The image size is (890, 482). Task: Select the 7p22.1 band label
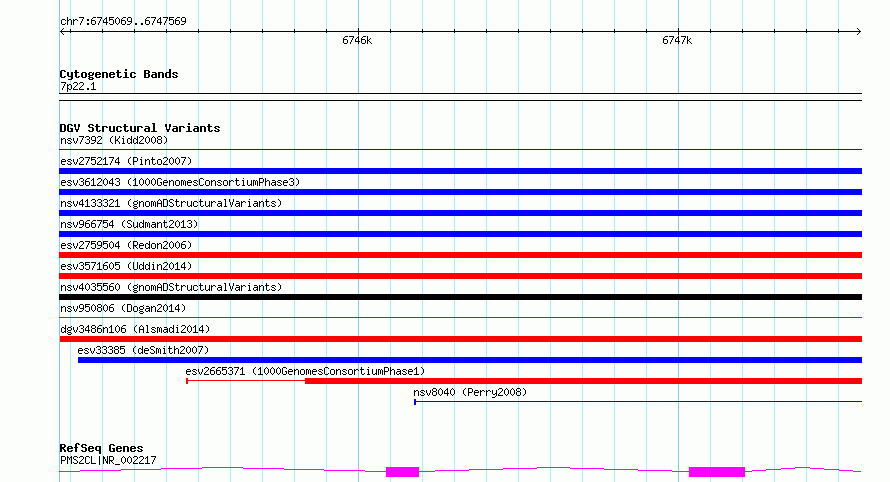(x=78, y=86)
